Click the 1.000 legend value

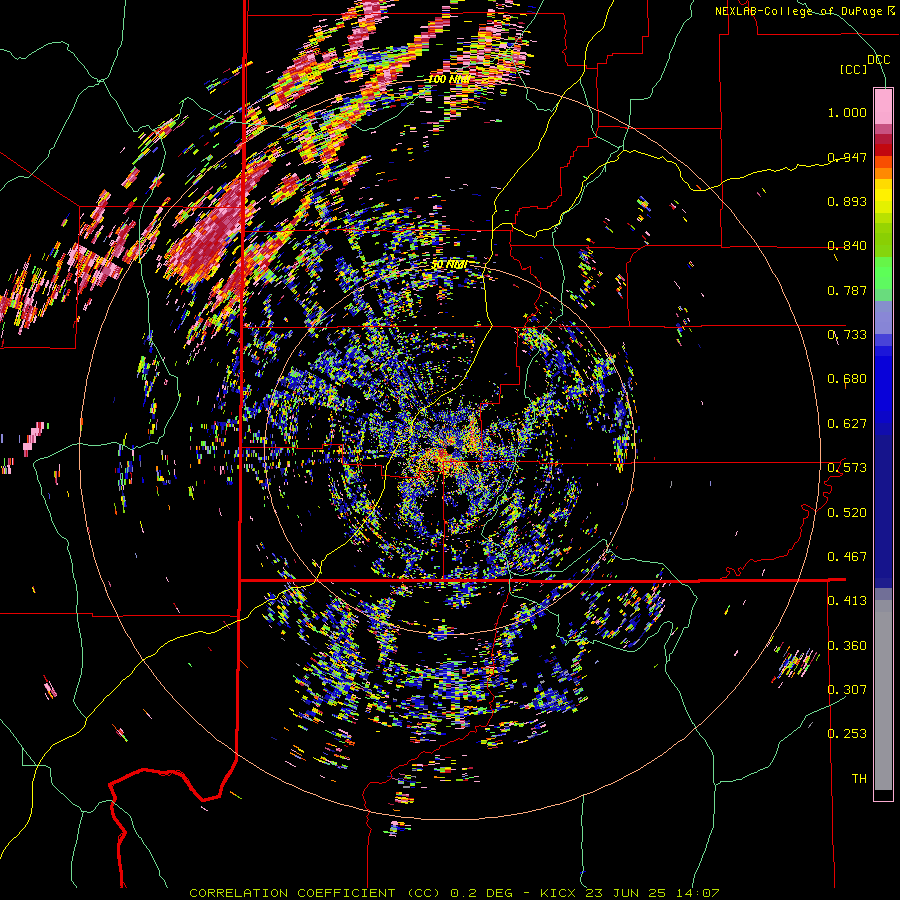coord(847,112)
